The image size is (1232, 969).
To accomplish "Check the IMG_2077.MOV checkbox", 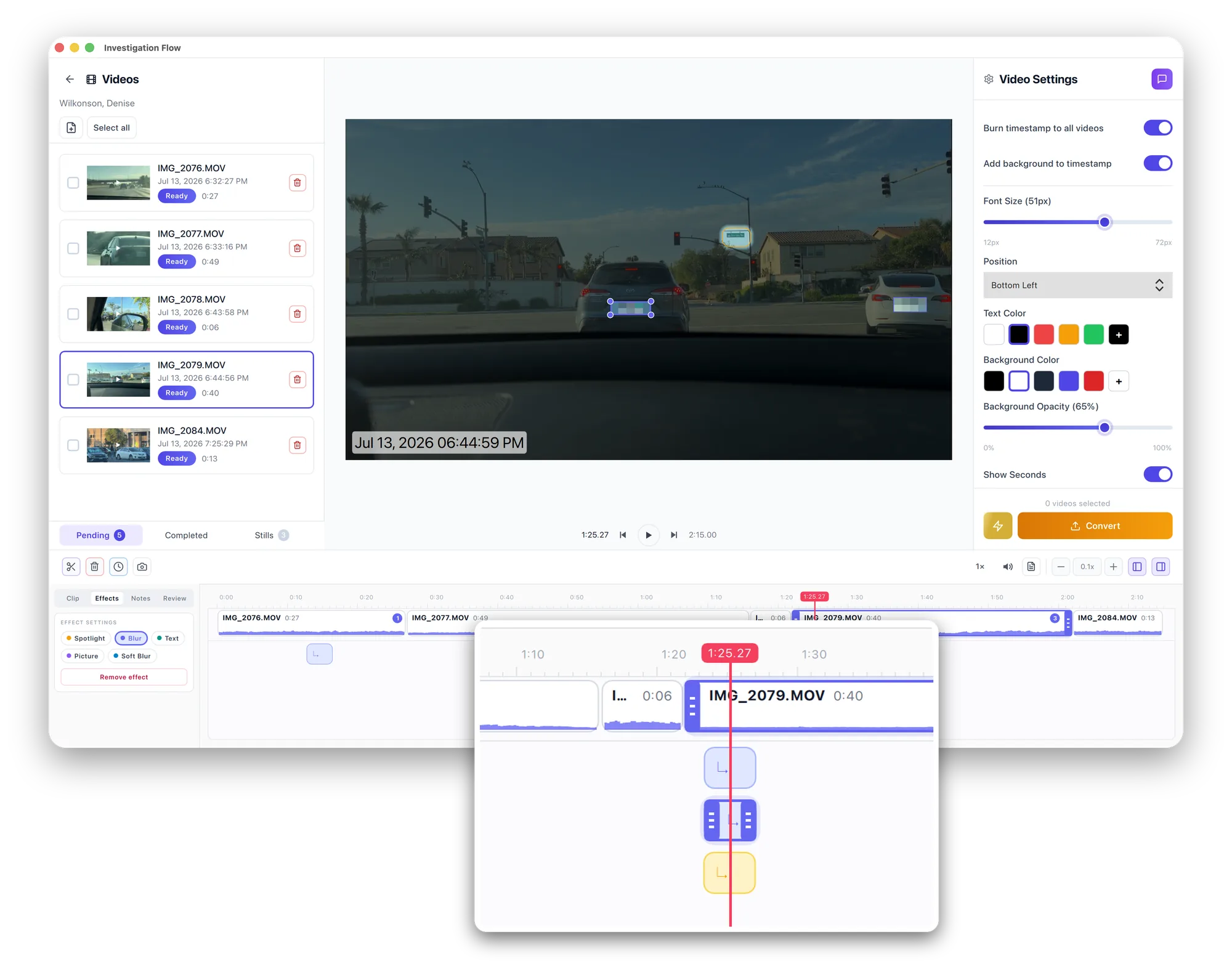I will (x=73, y=248).
